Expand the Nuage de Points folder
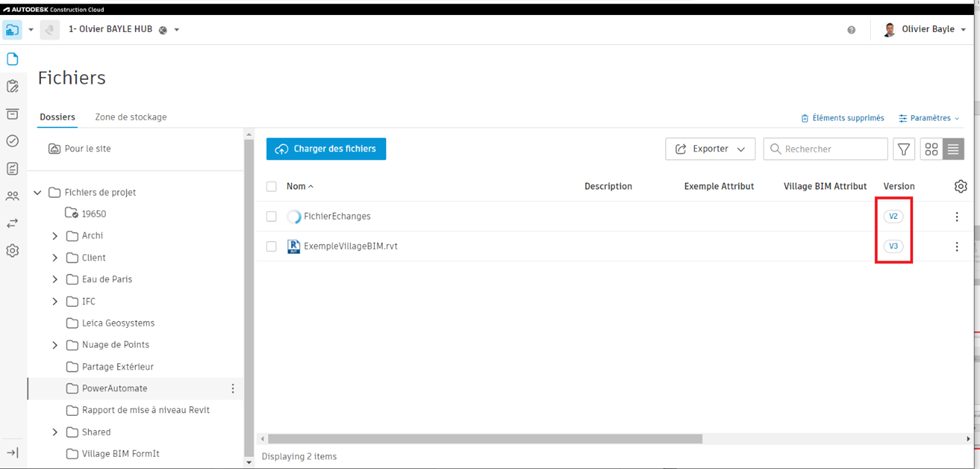Viewport: 980px width, 469px height. 55,345
